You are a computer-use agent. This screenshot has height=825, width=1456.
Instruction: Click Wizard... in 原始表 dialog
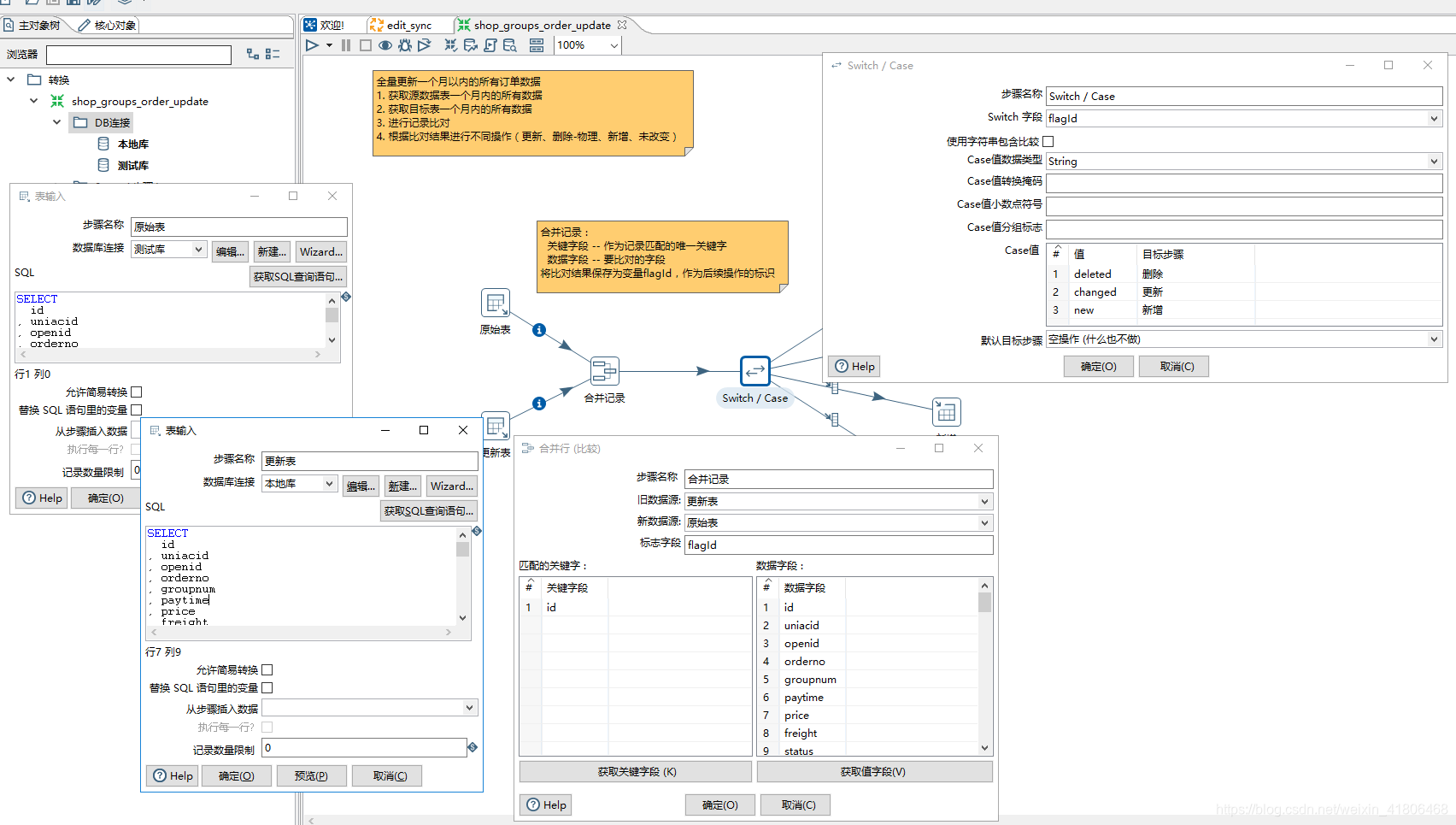[321, 252]
